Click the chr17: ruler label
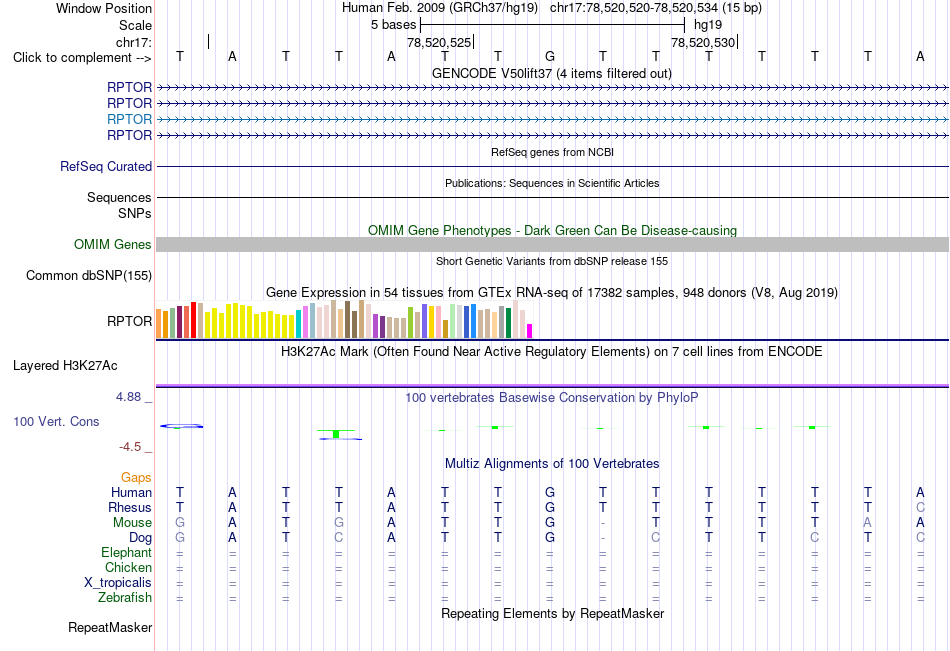This screenshot has height=651, width=950. click(133, 42)
